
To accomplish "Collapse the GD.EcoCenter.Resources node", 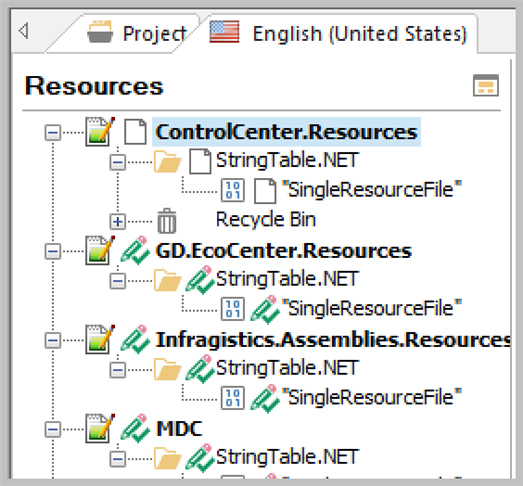I will point(53,251).
